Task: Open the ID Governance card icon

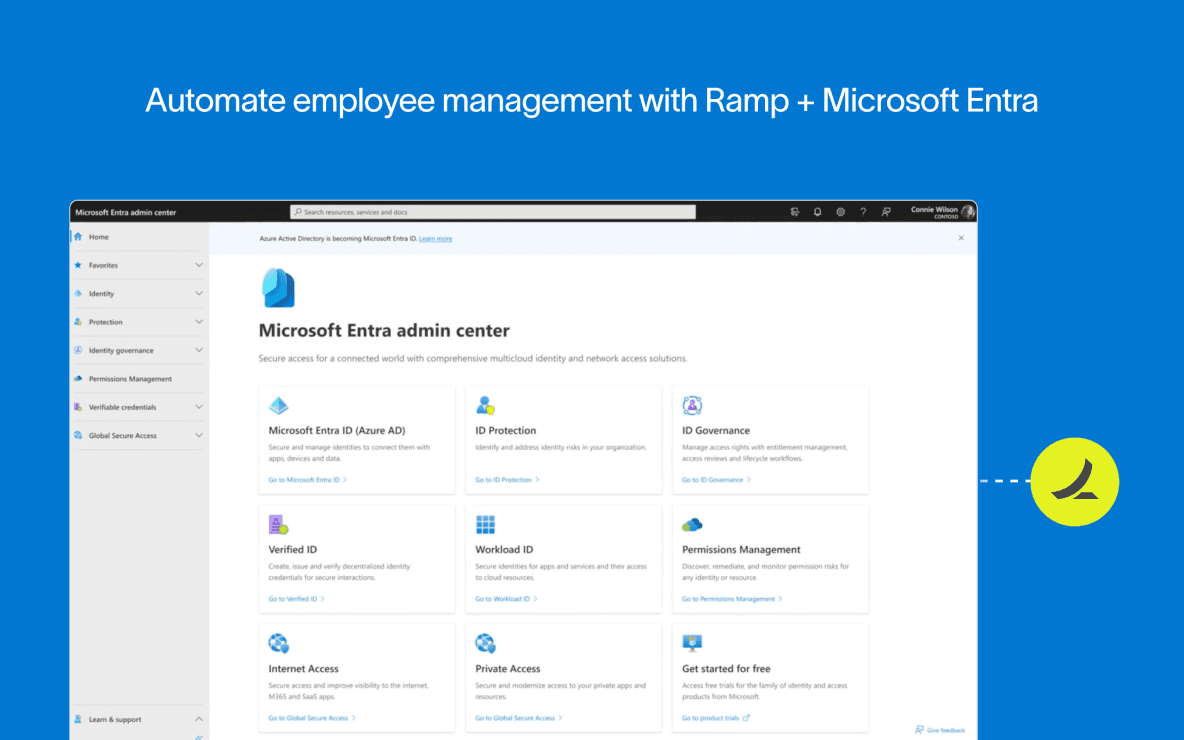Action: [x=693, y=404]
